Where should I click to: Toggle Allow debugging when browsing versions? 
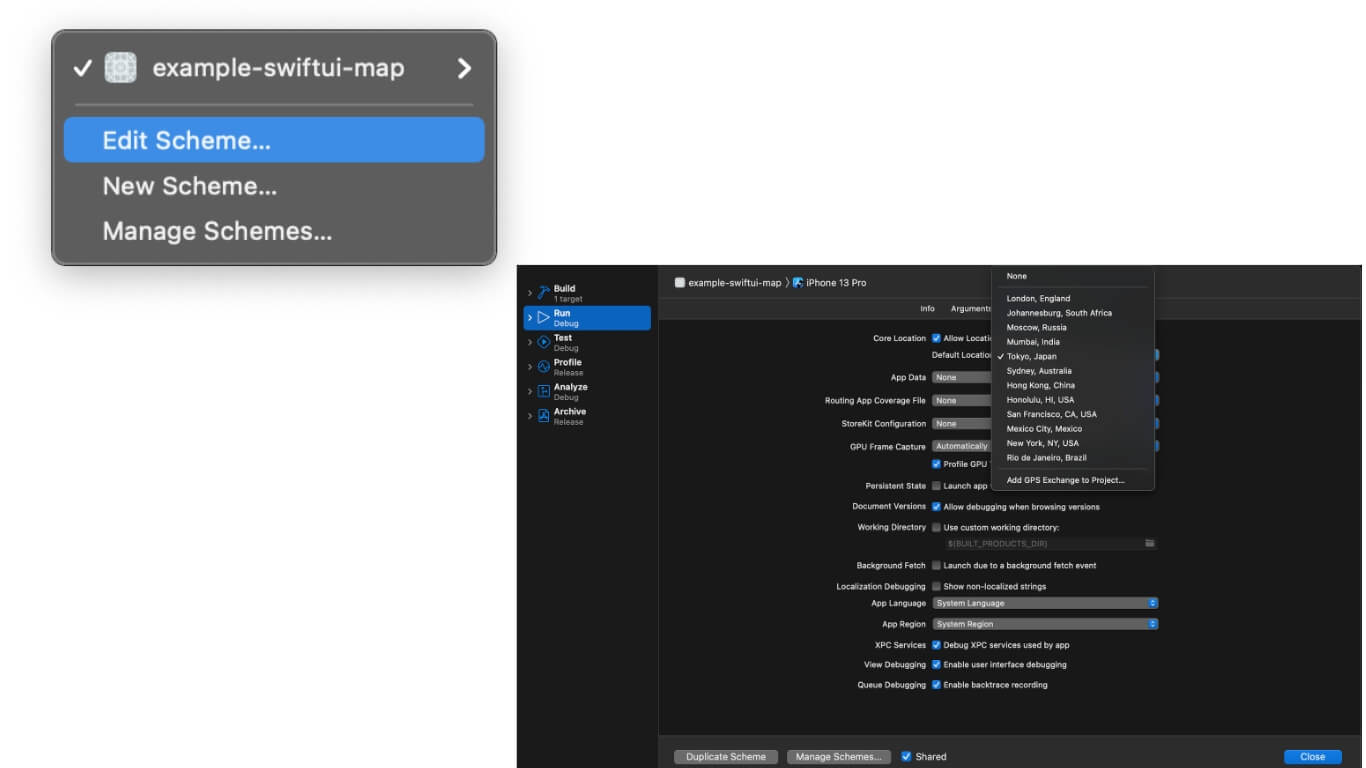(x=936, y=507)
